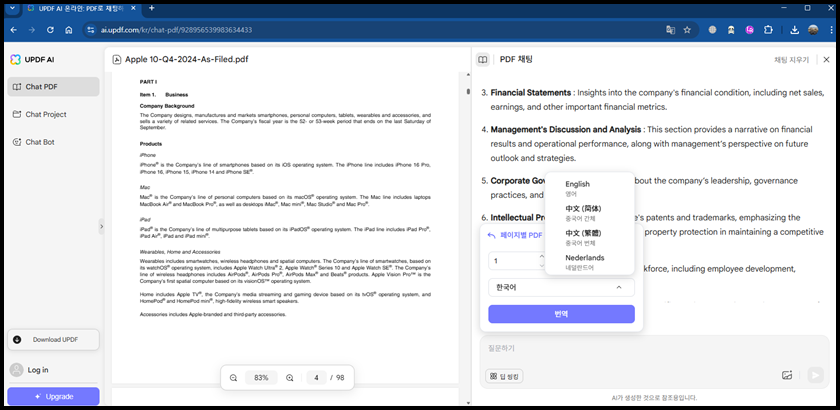
Task: Decrease the page number with down arrow
Action: pyautogui.click(x=541, y=265)
